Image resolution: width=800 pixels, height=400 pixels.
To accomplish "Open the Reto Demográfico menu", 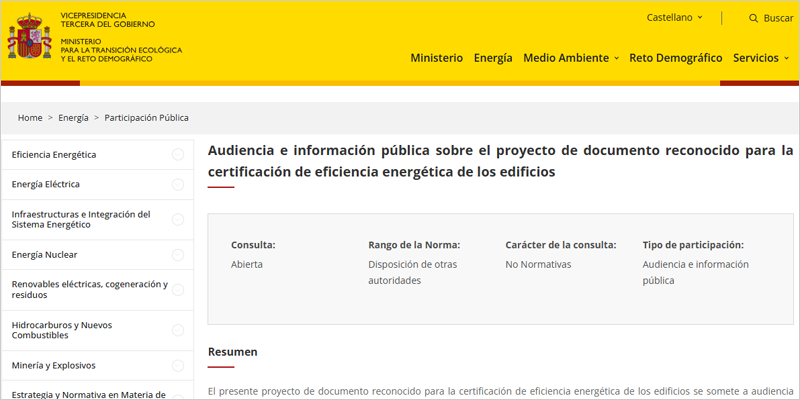I will (676, 58).
